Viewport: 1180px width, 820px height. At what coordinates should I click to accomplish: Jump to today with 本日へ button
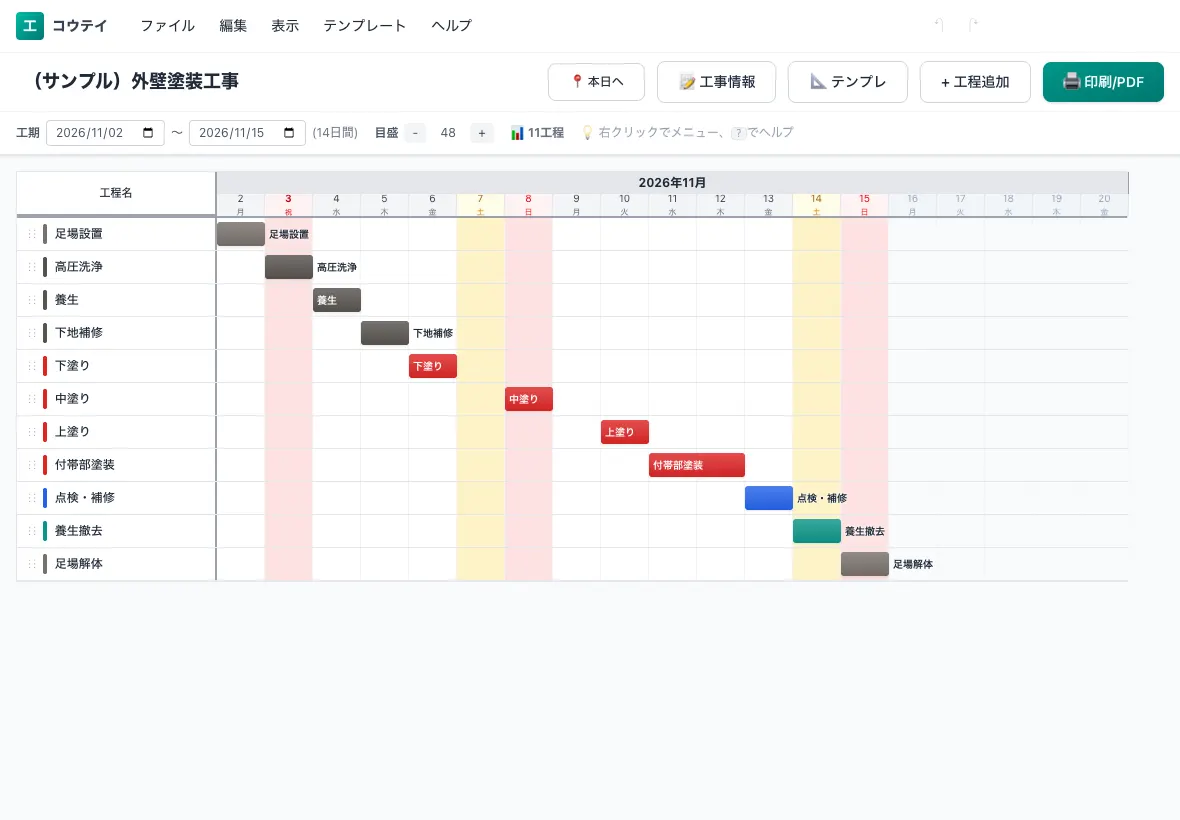[x=596, y=82]
